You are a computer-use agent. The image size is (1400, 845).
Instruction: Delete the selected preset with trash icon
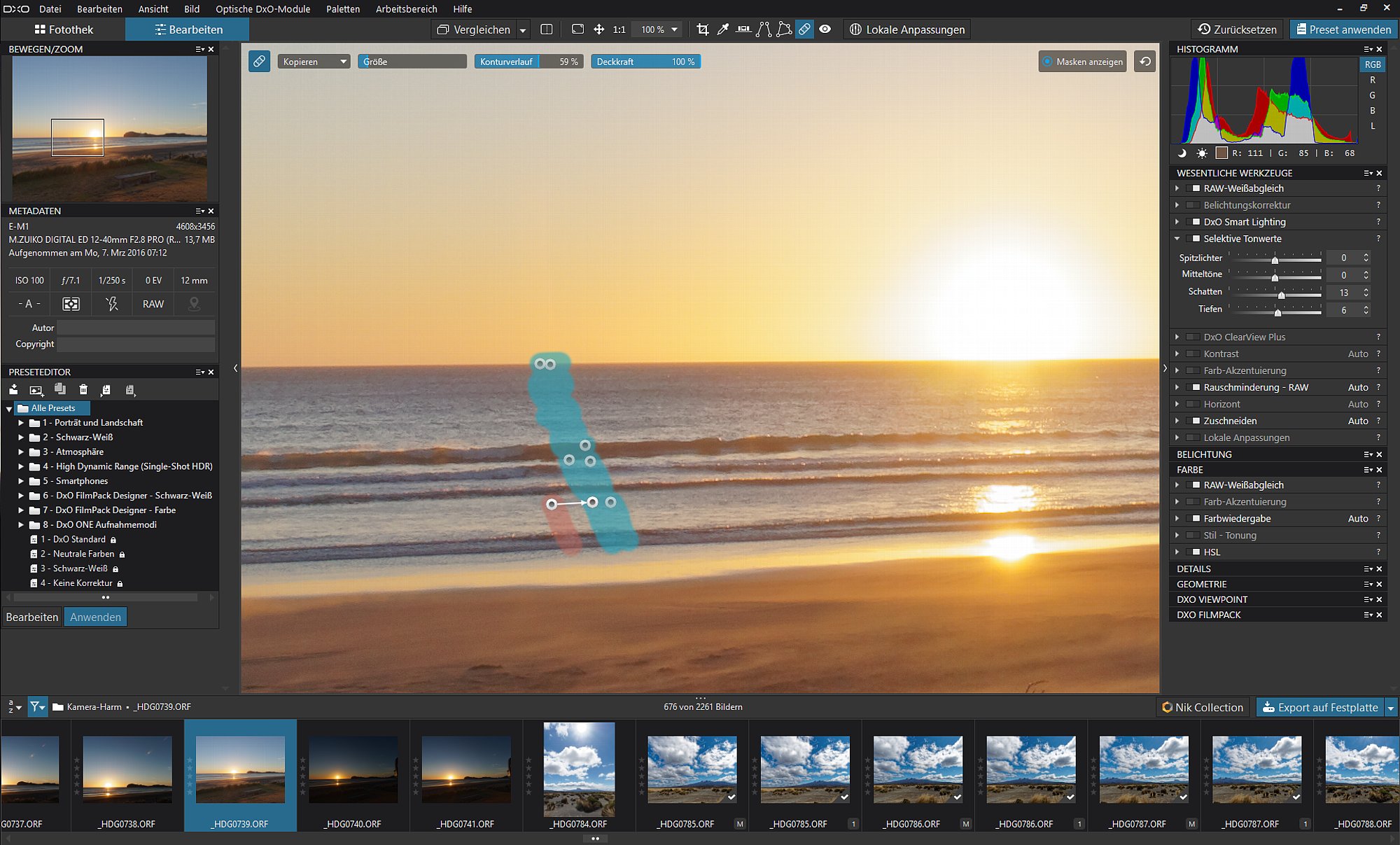83,389
